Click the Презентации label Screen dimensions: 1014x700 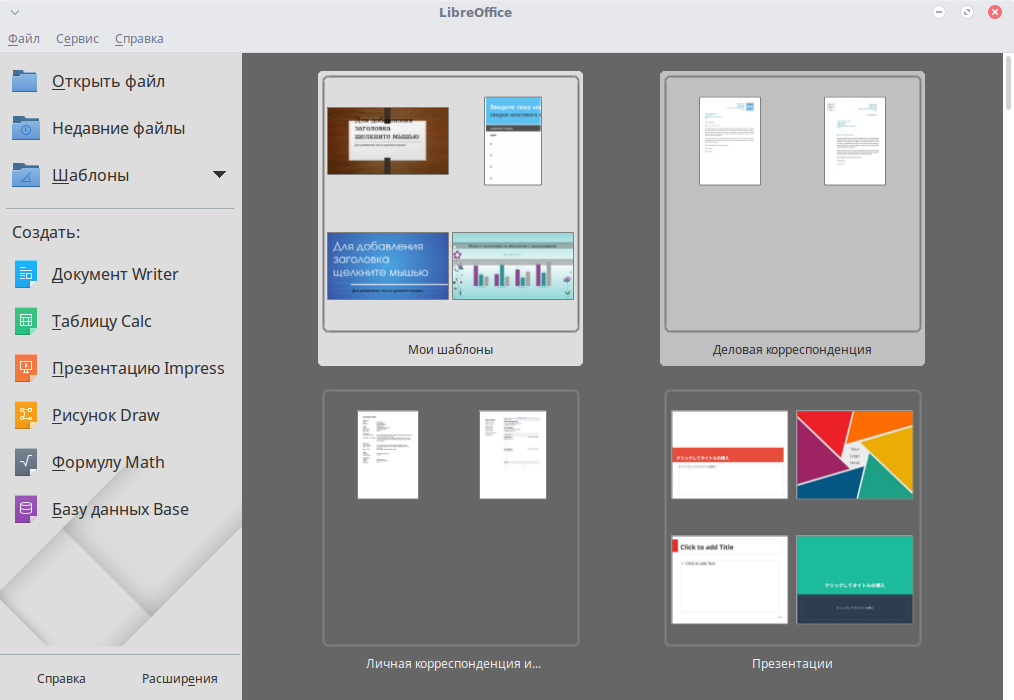(x=792, y=664)
